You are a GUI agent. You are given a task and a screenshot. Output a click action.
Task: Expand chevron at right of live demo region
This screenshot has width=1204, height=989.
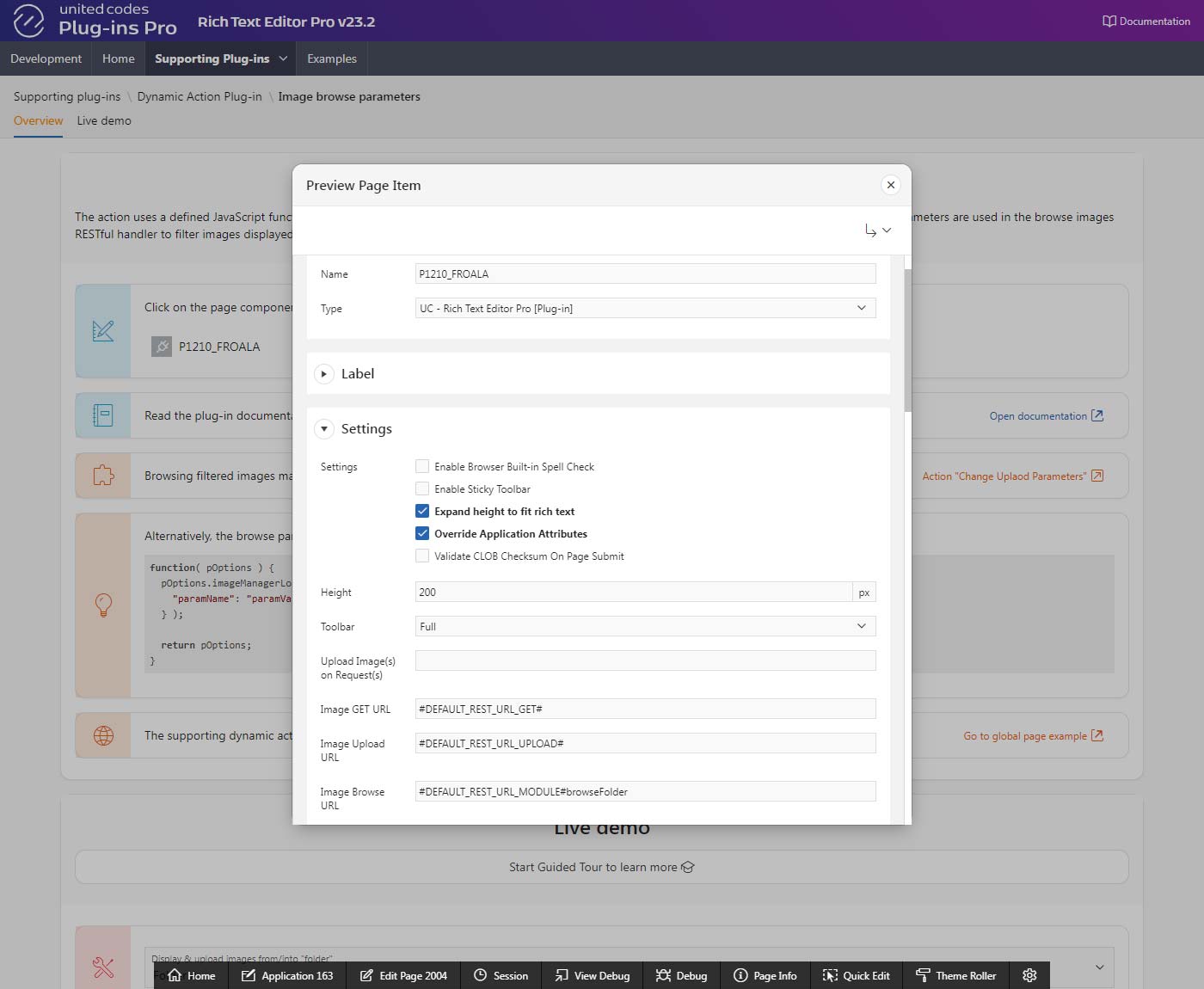point(1099,967)
